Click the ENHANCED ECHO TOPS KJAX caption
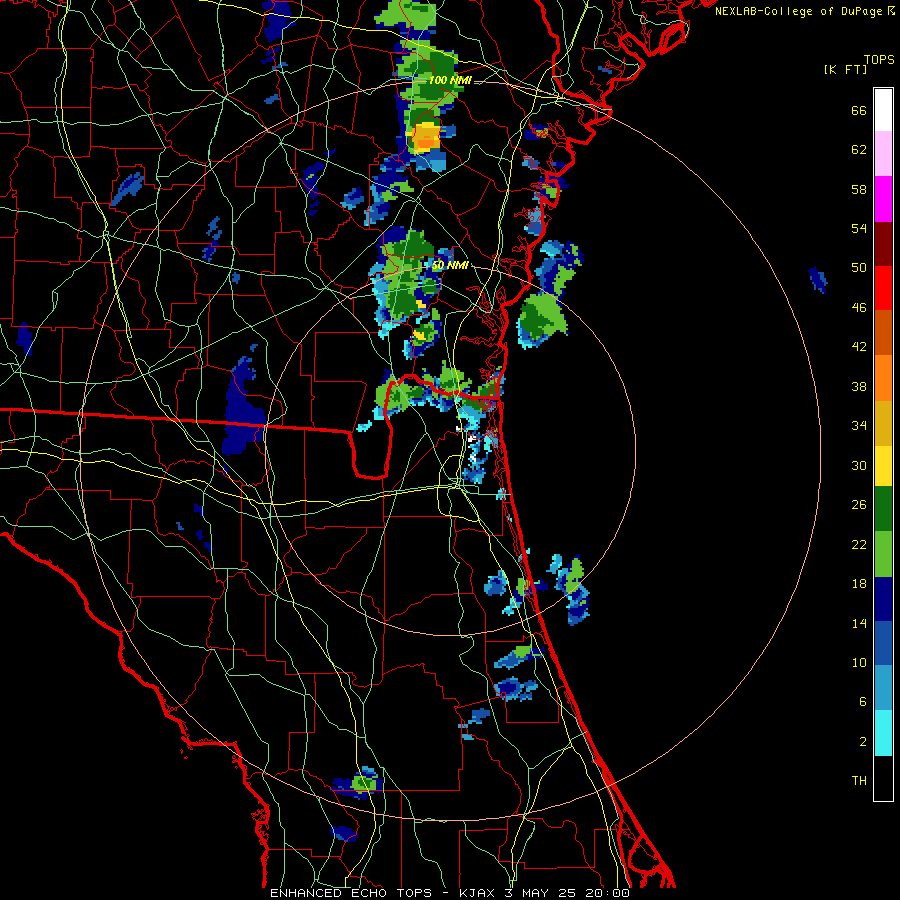This screenshot has width=900, height=900. click(450, 893)
